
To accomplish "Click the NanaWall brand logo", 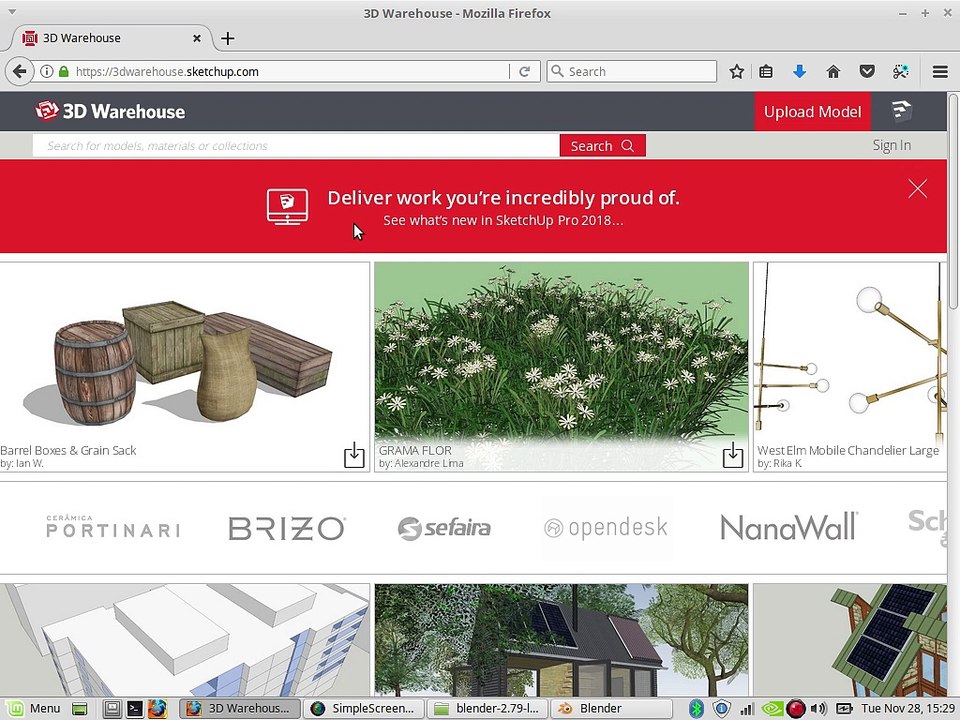I will pyautogui.click(x=789, y=527).
